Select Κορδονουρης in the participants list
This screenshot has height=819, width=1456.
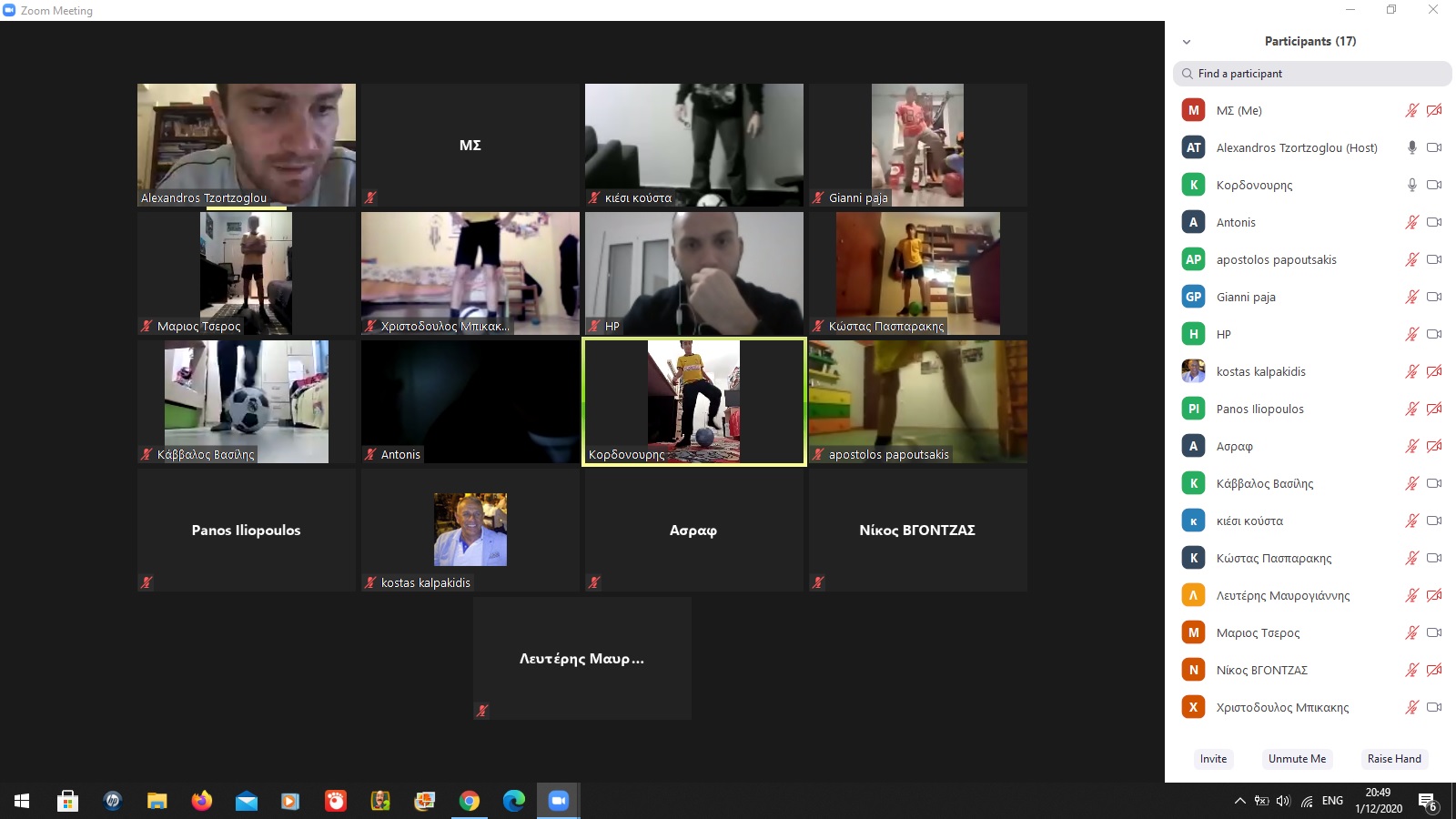[1310, 185]
